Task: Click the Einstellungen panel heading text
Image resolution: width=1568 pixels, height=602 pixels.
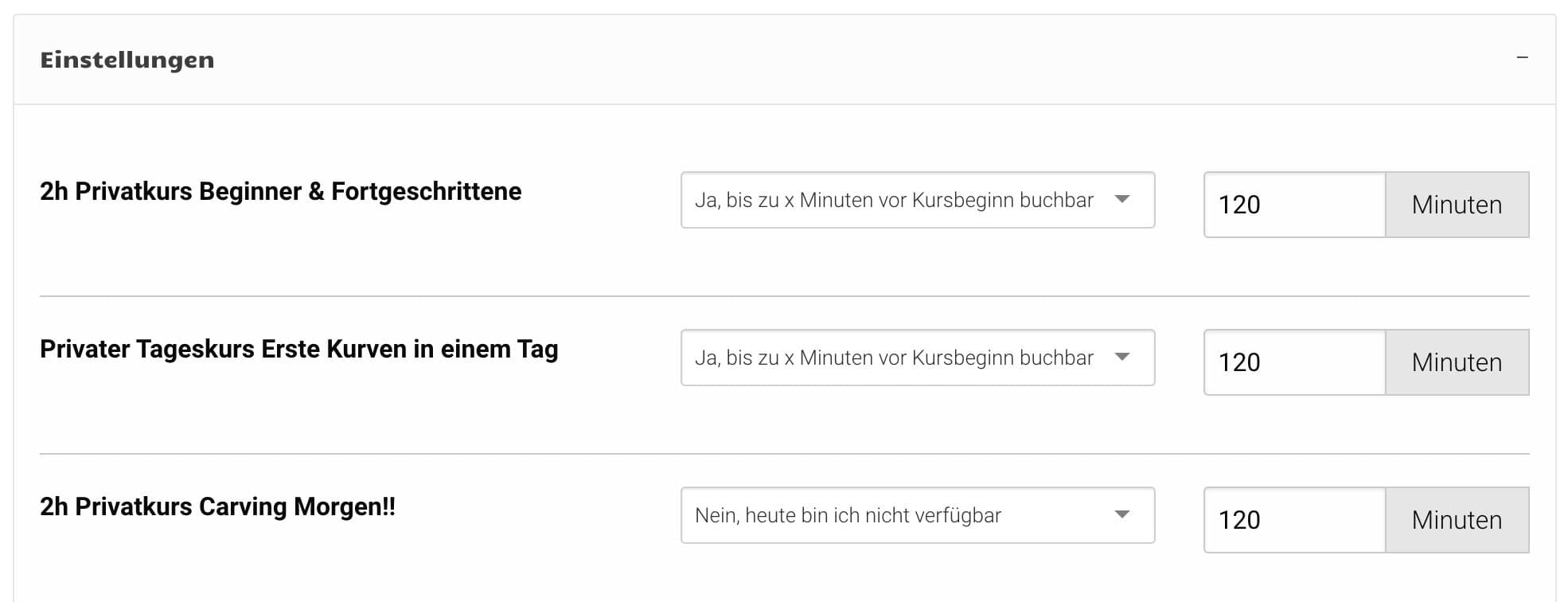Action: pos(127,60)
